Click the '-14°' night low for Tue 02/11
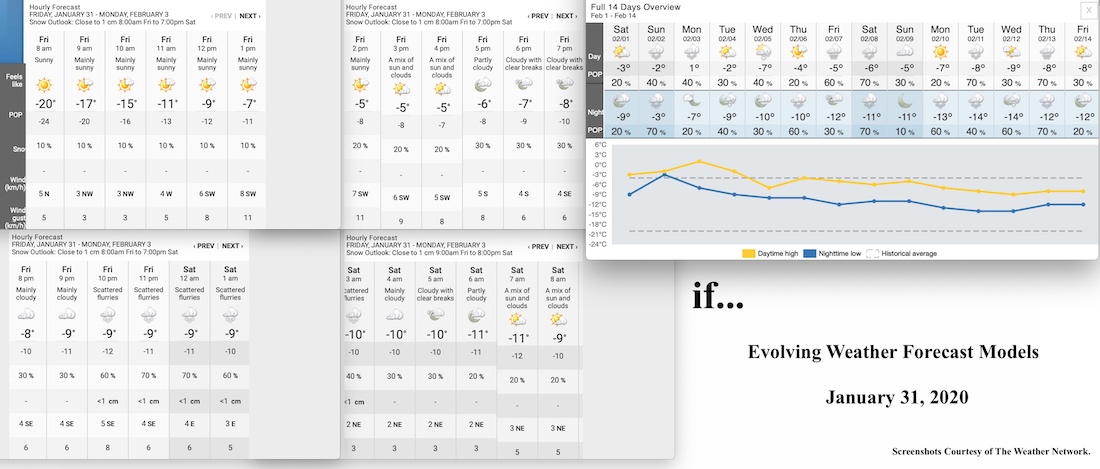This screenshot has height=469, width=1100. coord(976,116)
